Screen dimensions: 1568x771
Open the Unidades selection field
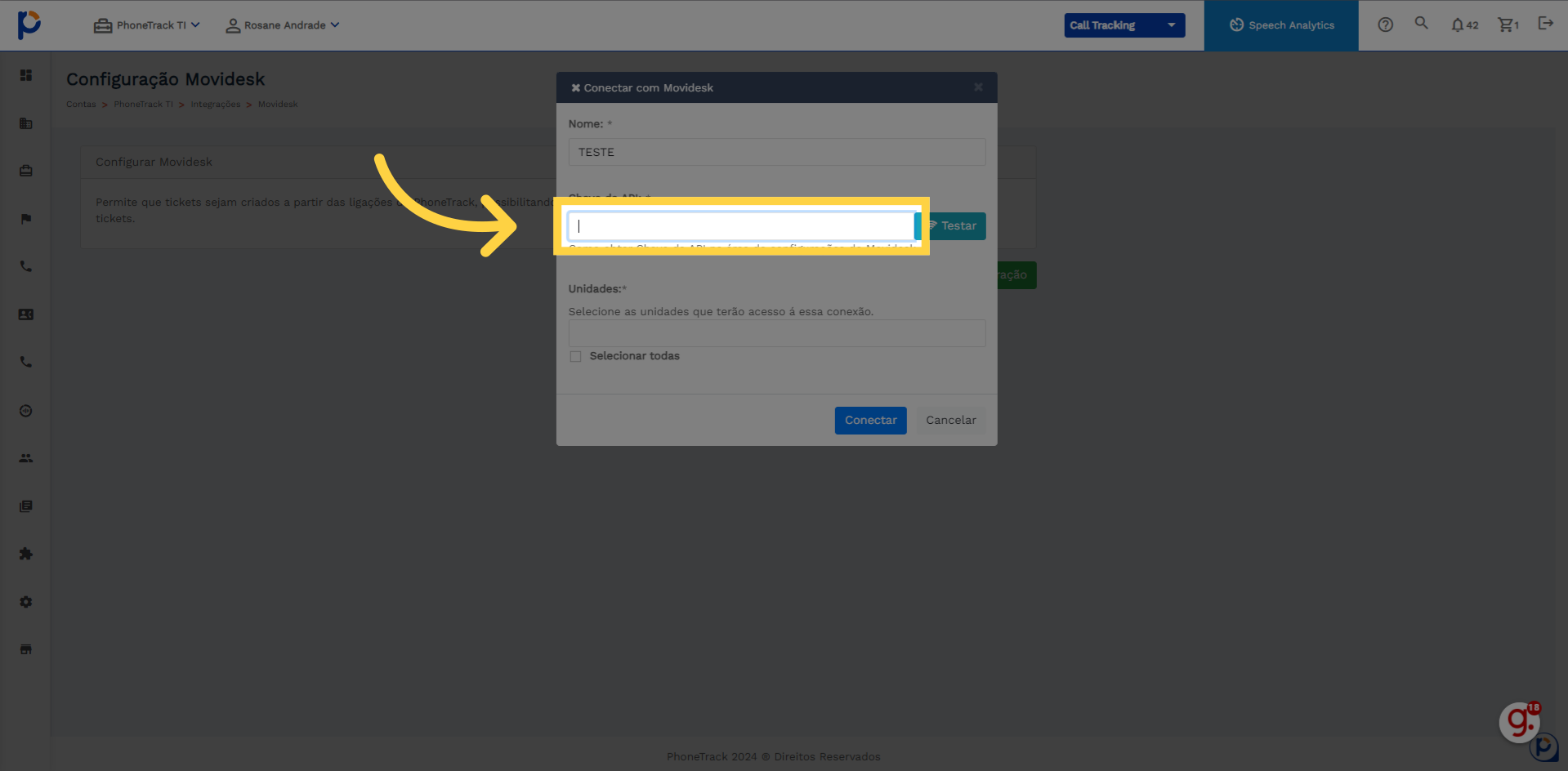777,333
